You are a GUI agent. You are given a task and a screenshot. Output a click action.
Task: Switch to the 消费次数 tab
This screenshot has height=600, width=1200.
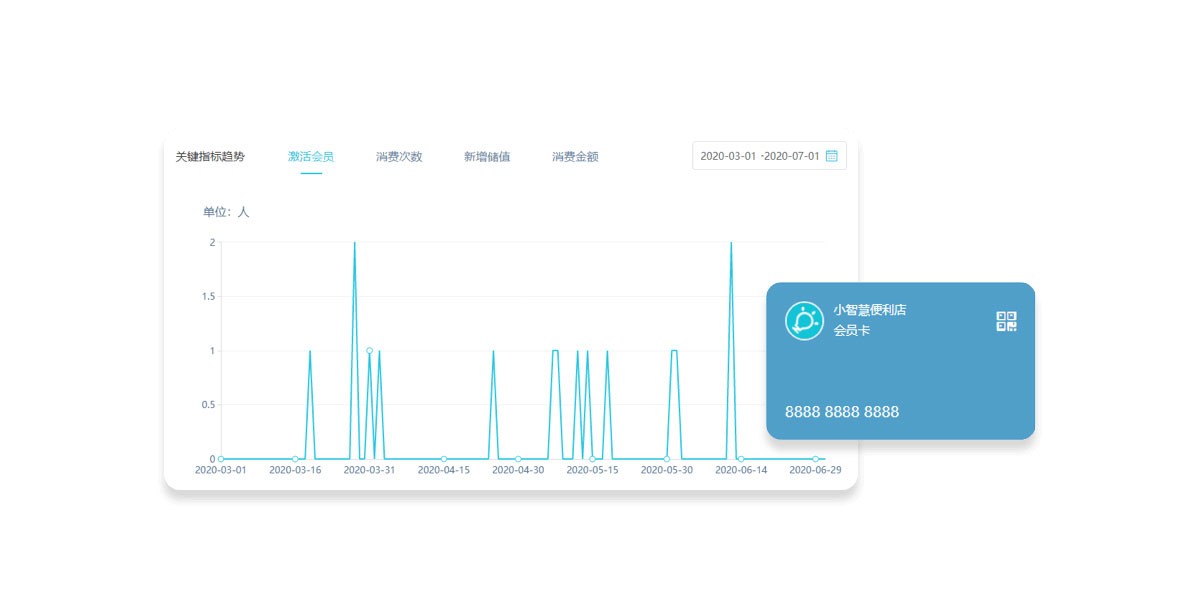[399, 157]
